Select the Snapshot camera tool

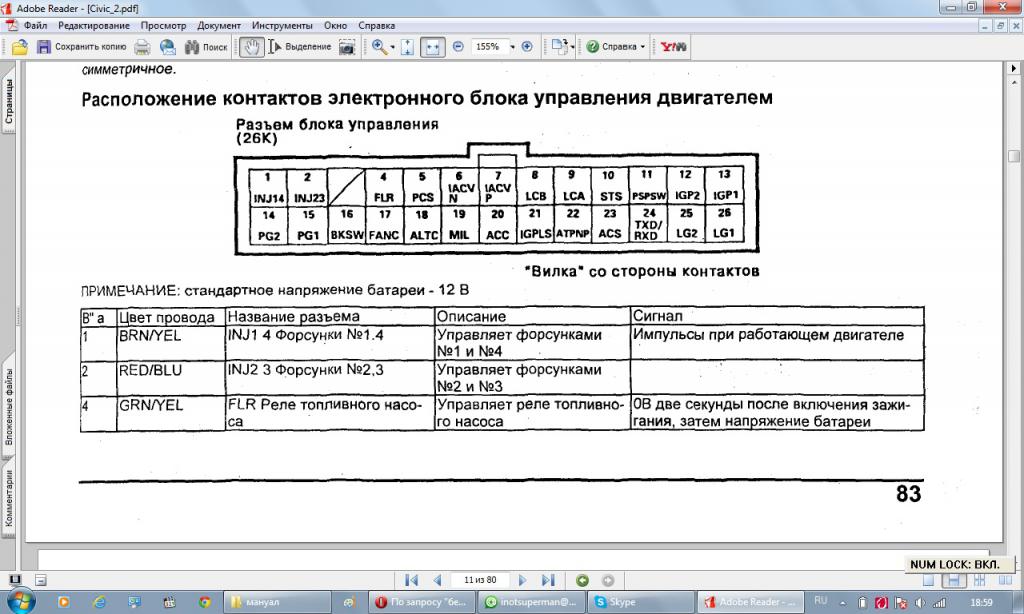coord(347,47)
